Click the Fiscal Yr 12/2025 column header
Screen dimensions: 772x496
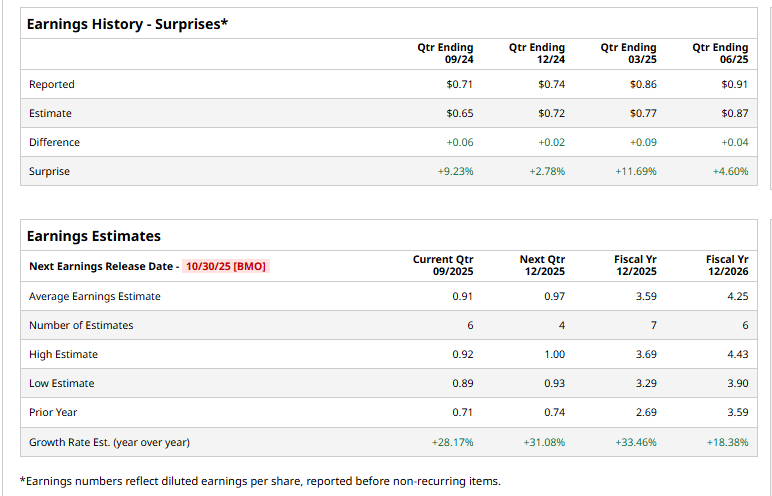coord(635,265)
